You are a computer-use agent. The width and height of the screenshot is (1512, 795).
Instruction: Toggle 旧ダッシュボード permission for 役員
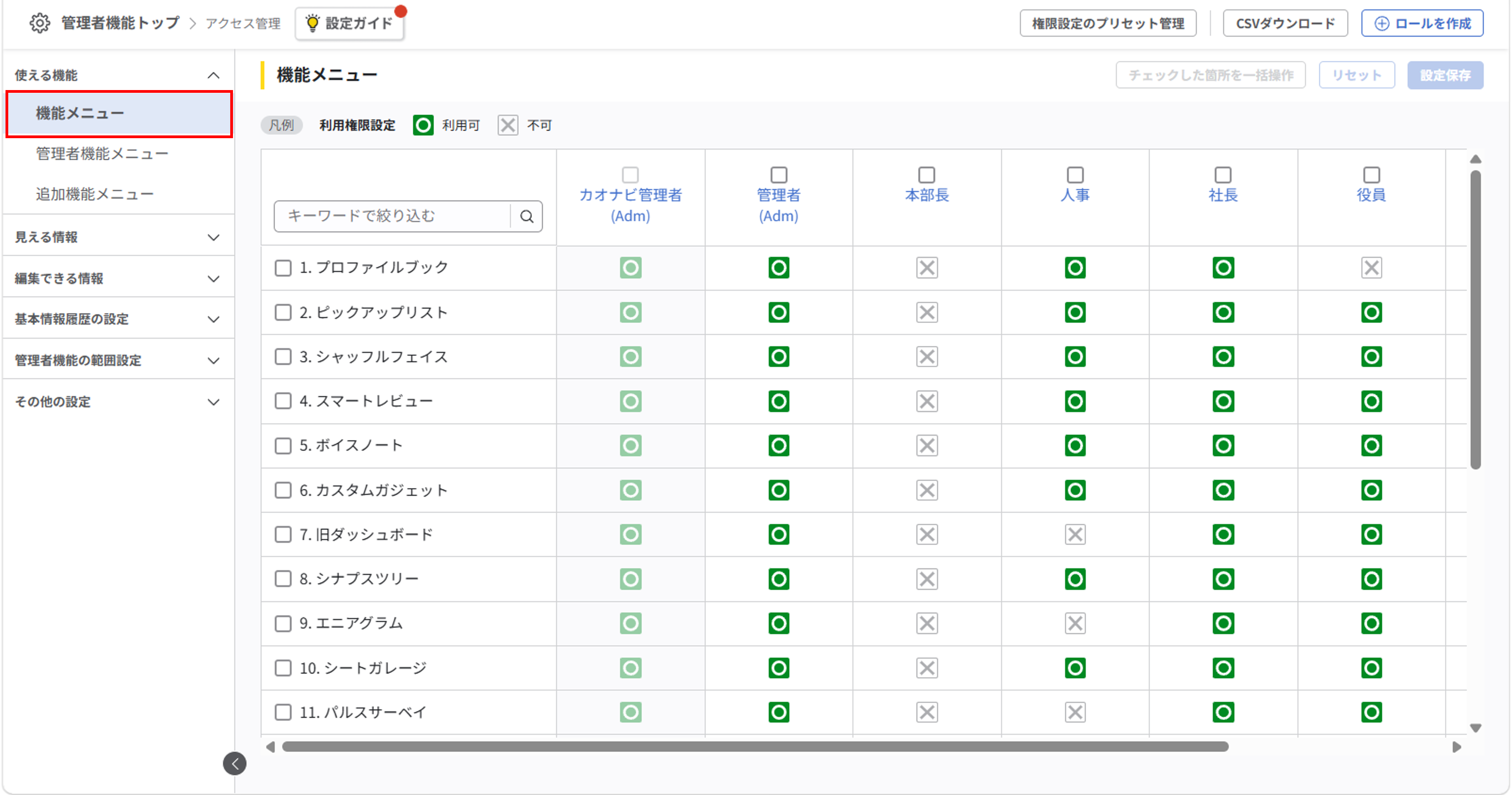(1371, 534)
